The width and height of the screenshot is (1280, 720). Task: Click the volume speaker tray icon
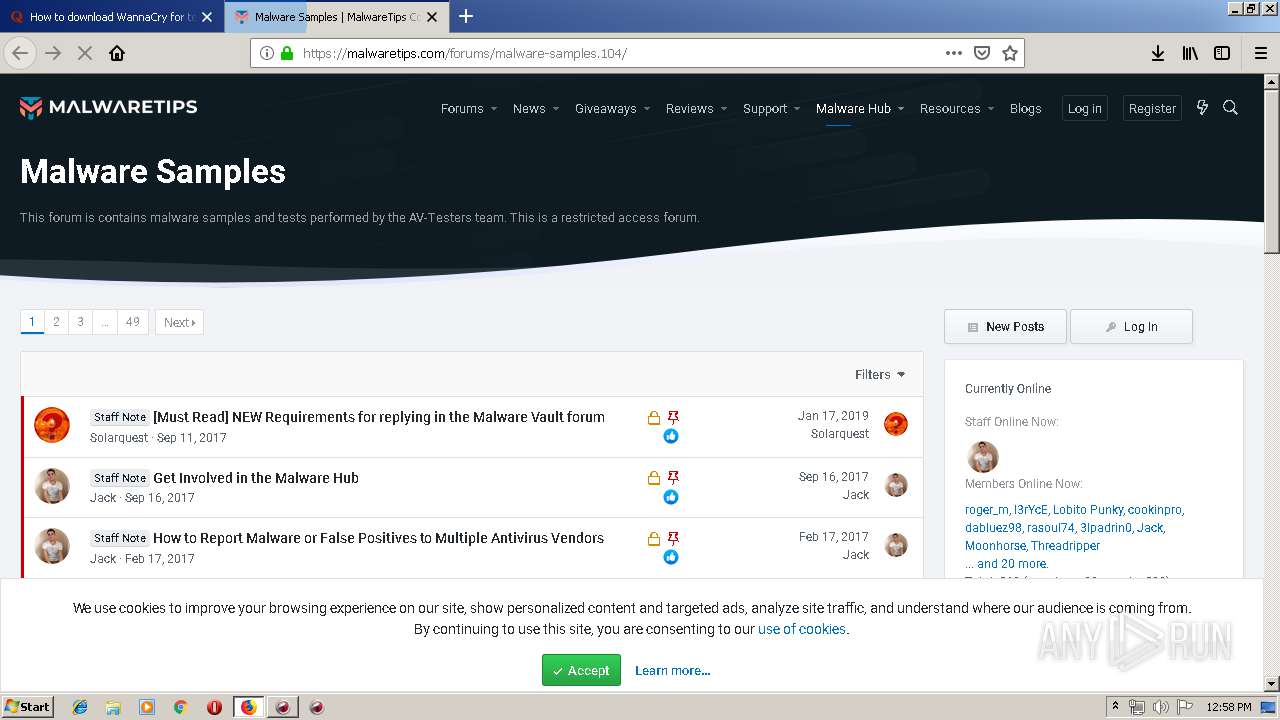pyautogui.click(x=1160, y=707)
